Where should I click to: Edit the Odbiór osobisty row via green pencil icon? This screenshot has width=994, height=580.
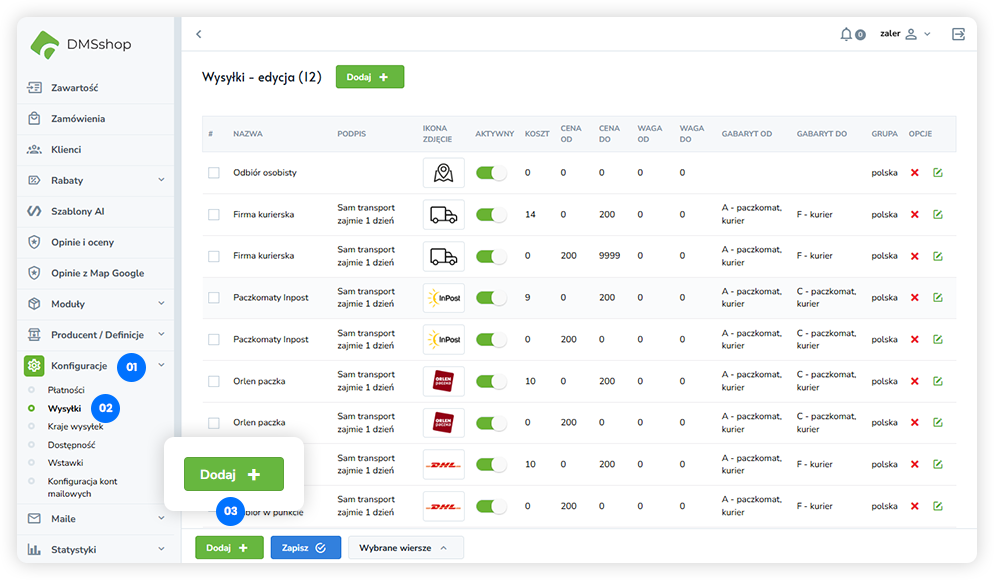(938, 173)
